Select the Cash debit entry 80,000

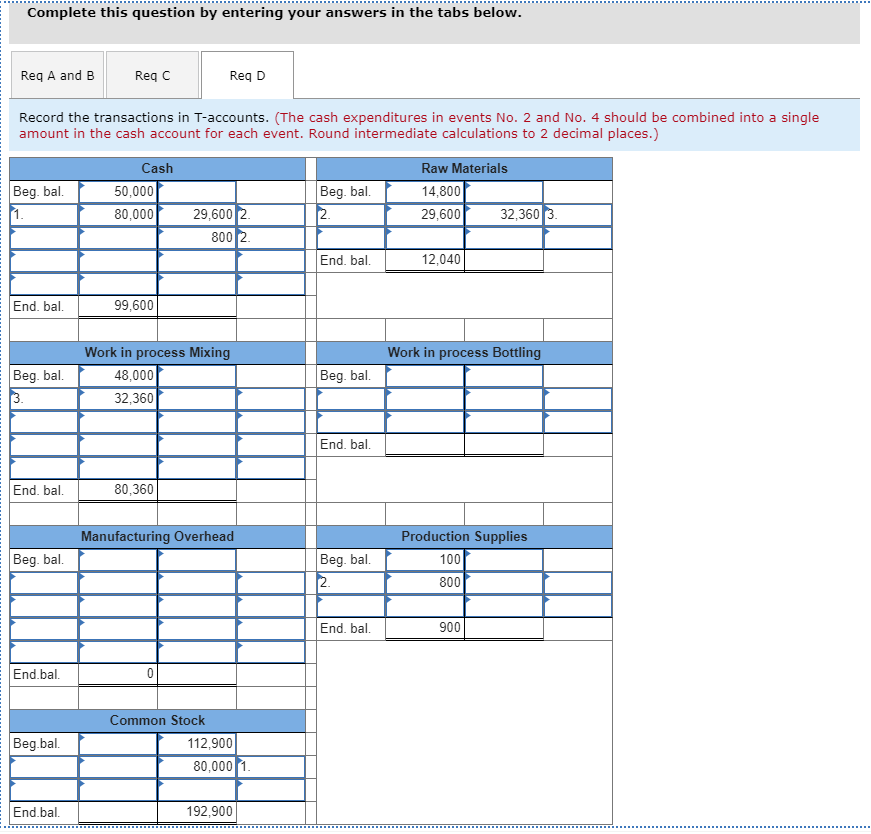click(118, 214)
